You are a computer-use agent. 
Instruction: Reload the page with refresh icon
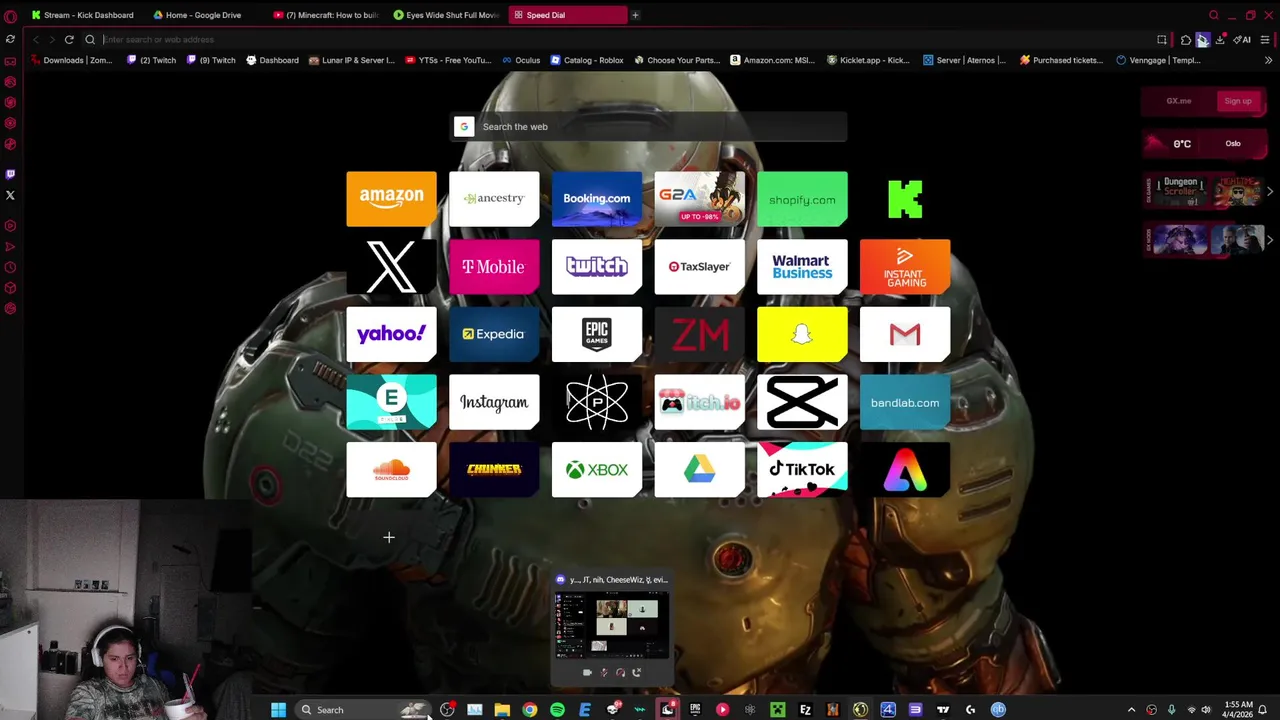[69, 40]
